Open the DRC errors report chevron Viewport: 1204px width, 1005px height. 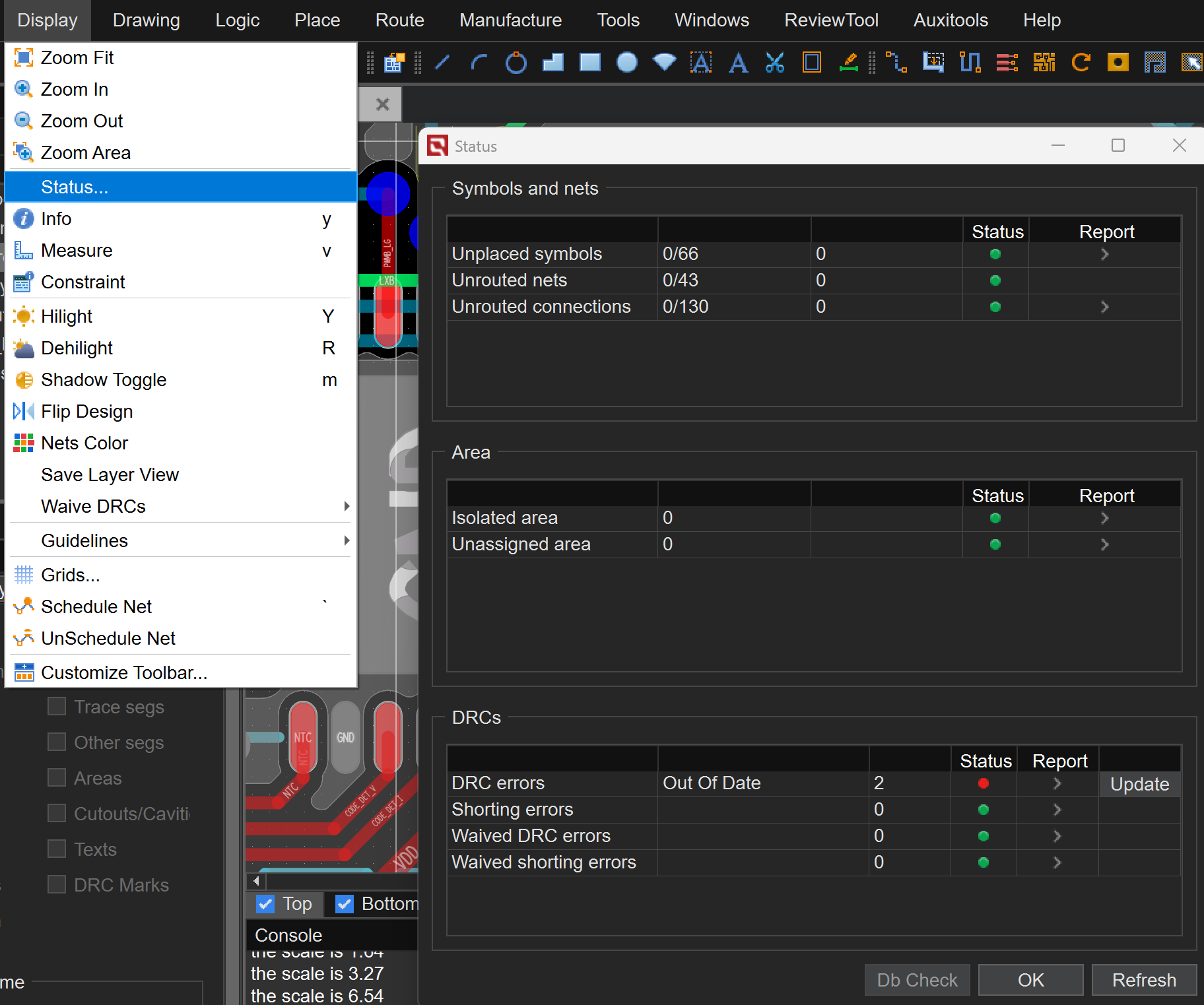pyautogui.click(x=1057, y=783)
